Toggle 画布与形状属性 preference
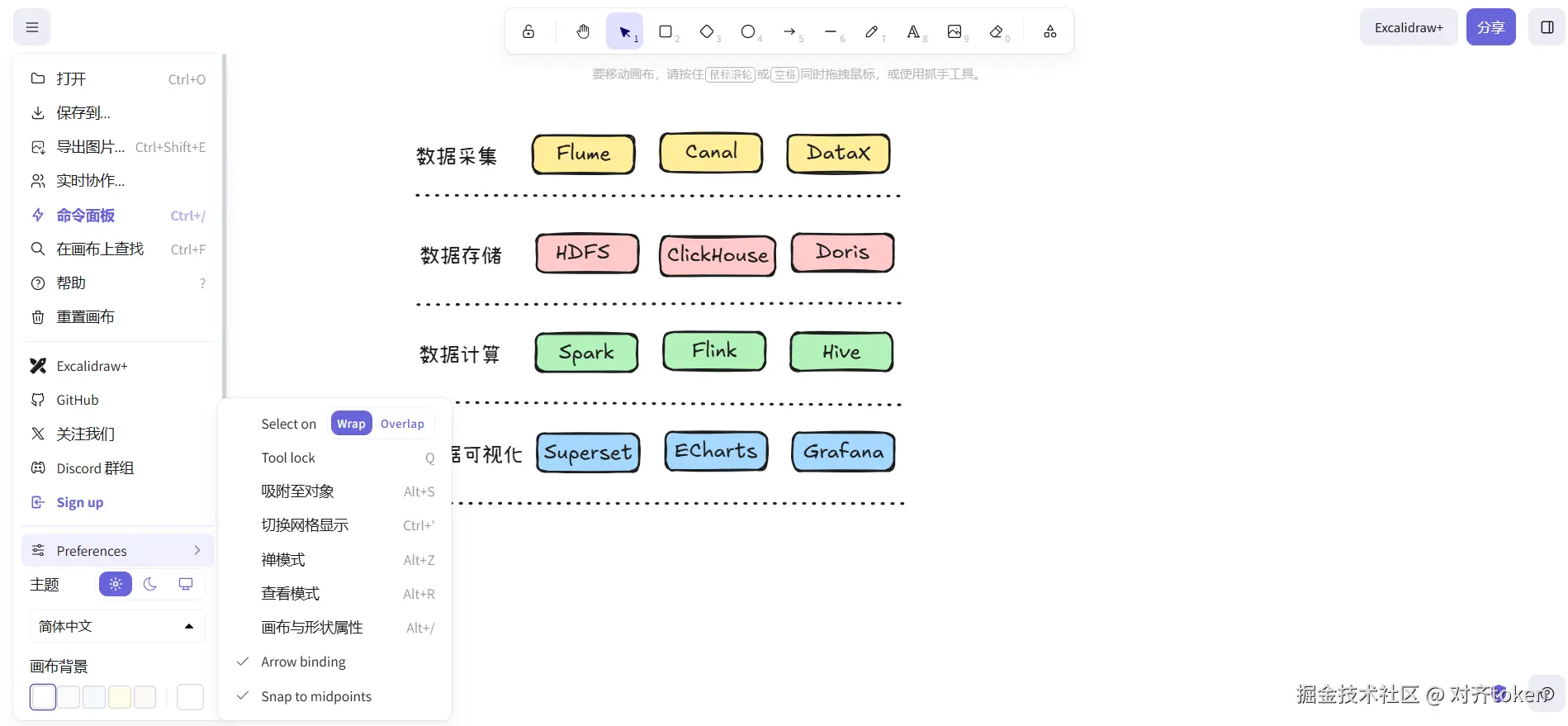The width and height of the screenshot is (1568, 726). pos(334,628)
